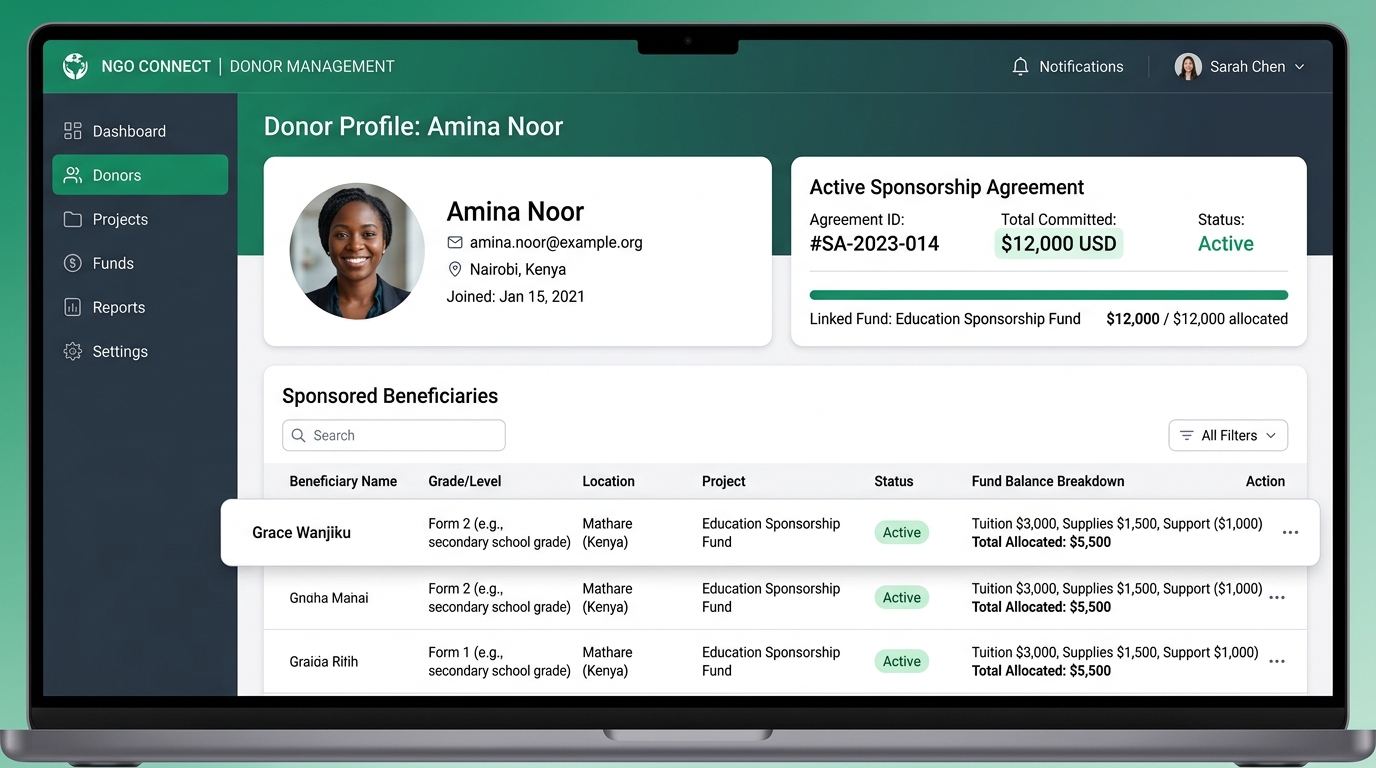1376x768 pixels.
Task: Open the All Filters dropdown
Action: (1228, 435)
